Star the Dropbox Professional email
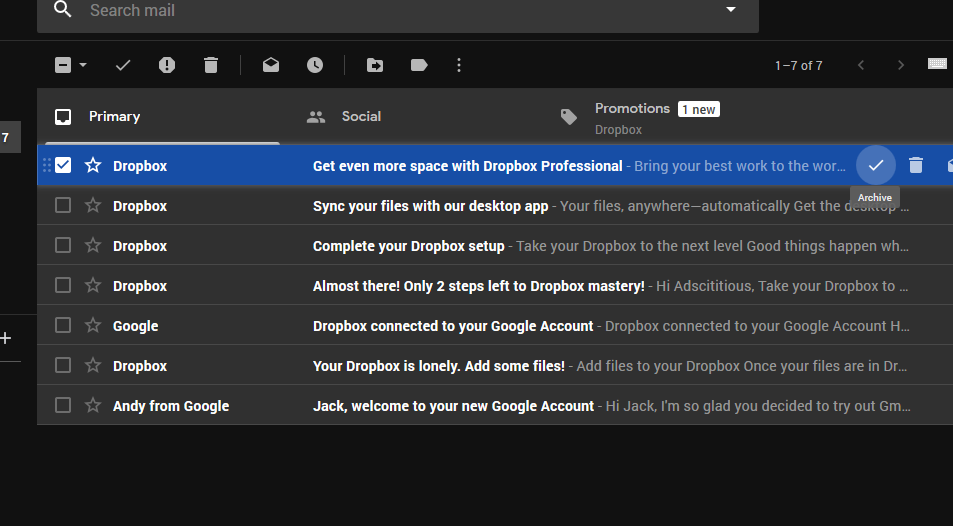Image resolution: width=953 pixels, height=526 pixels. point(93,165)
